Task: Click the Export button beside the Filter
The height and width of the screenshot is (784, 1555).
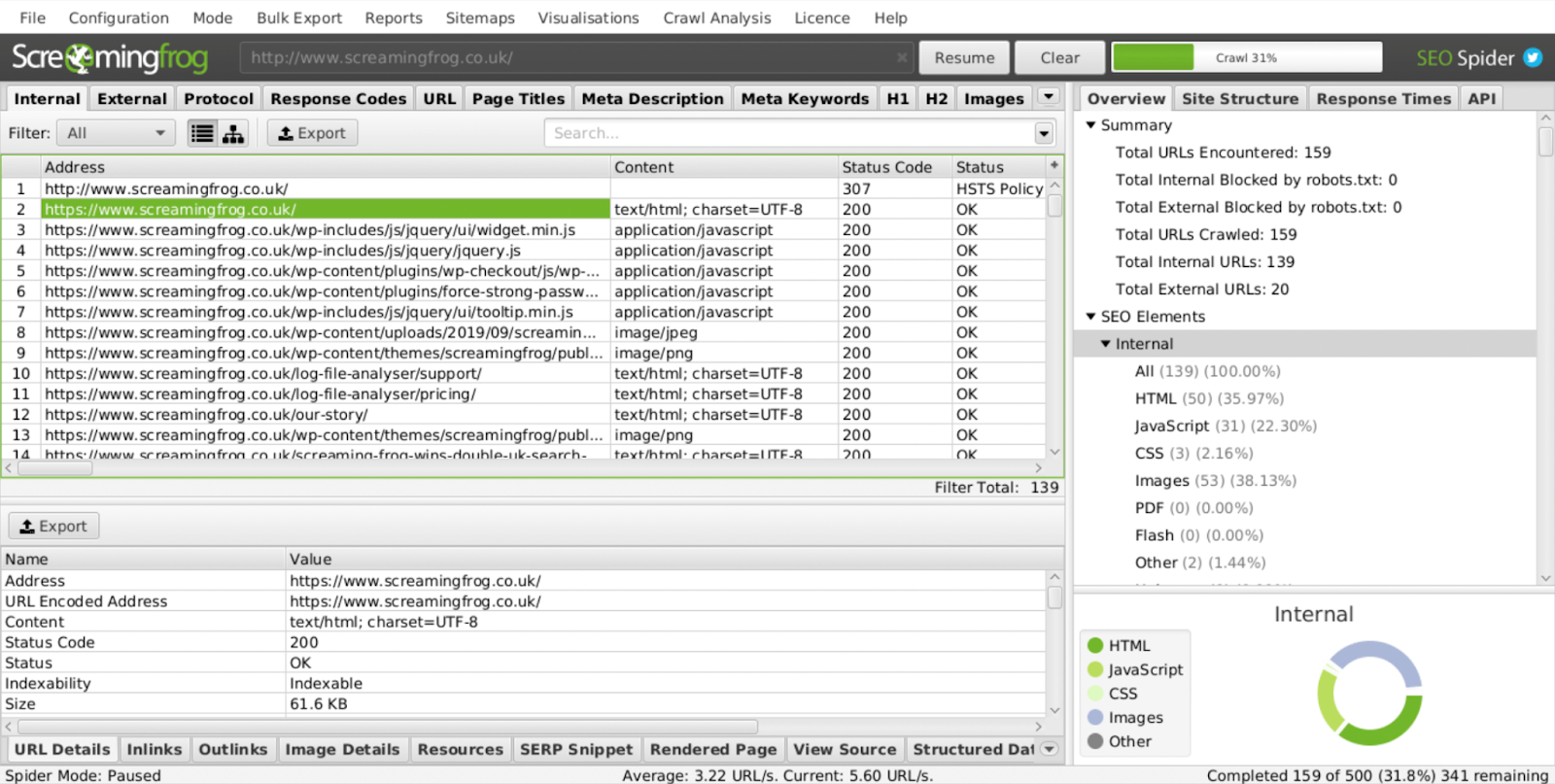Action: pos(312,133)
